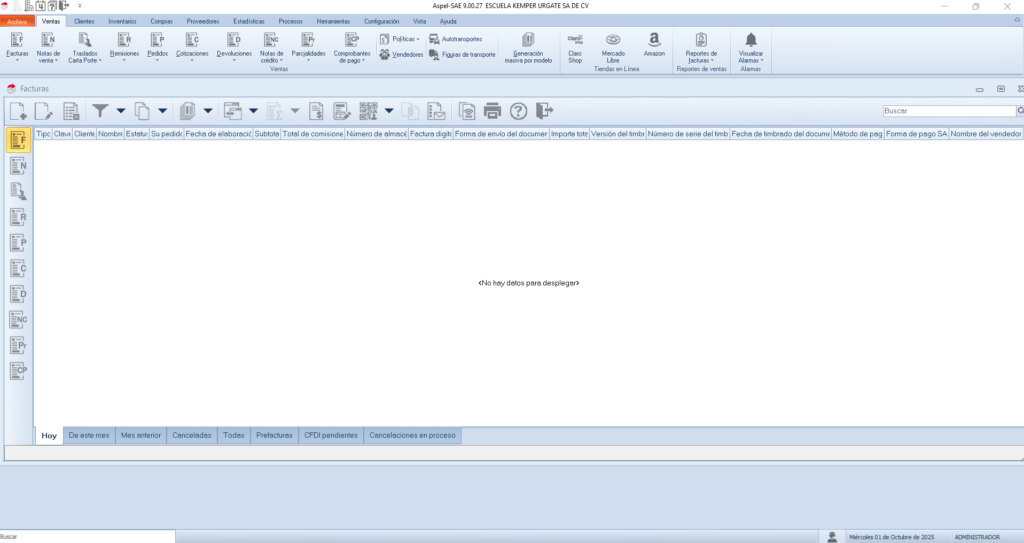Switch to the Compras ribbon tab
Viewport: 1024px width, 543px height.
point(161,22)
